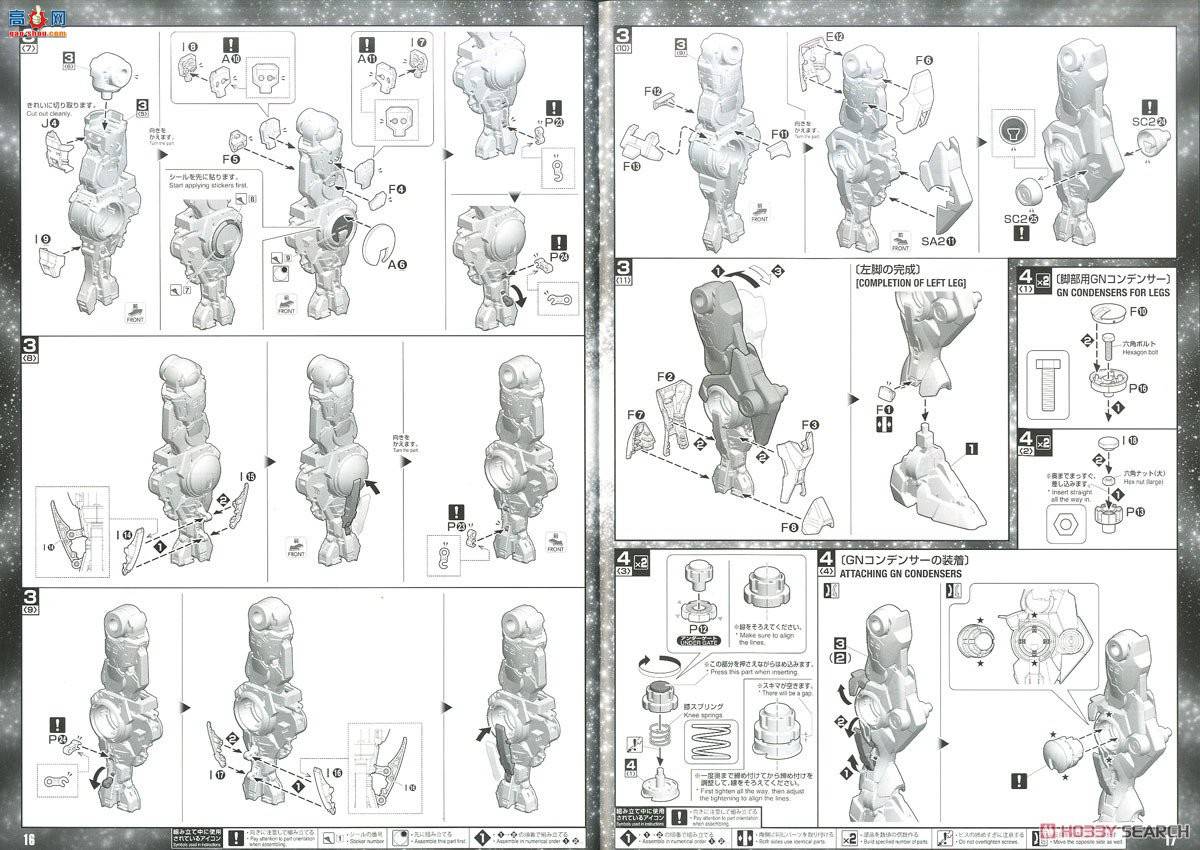The image size is (1200, 850).
Task: Click part label F3
Action: (x=808, y=425)
